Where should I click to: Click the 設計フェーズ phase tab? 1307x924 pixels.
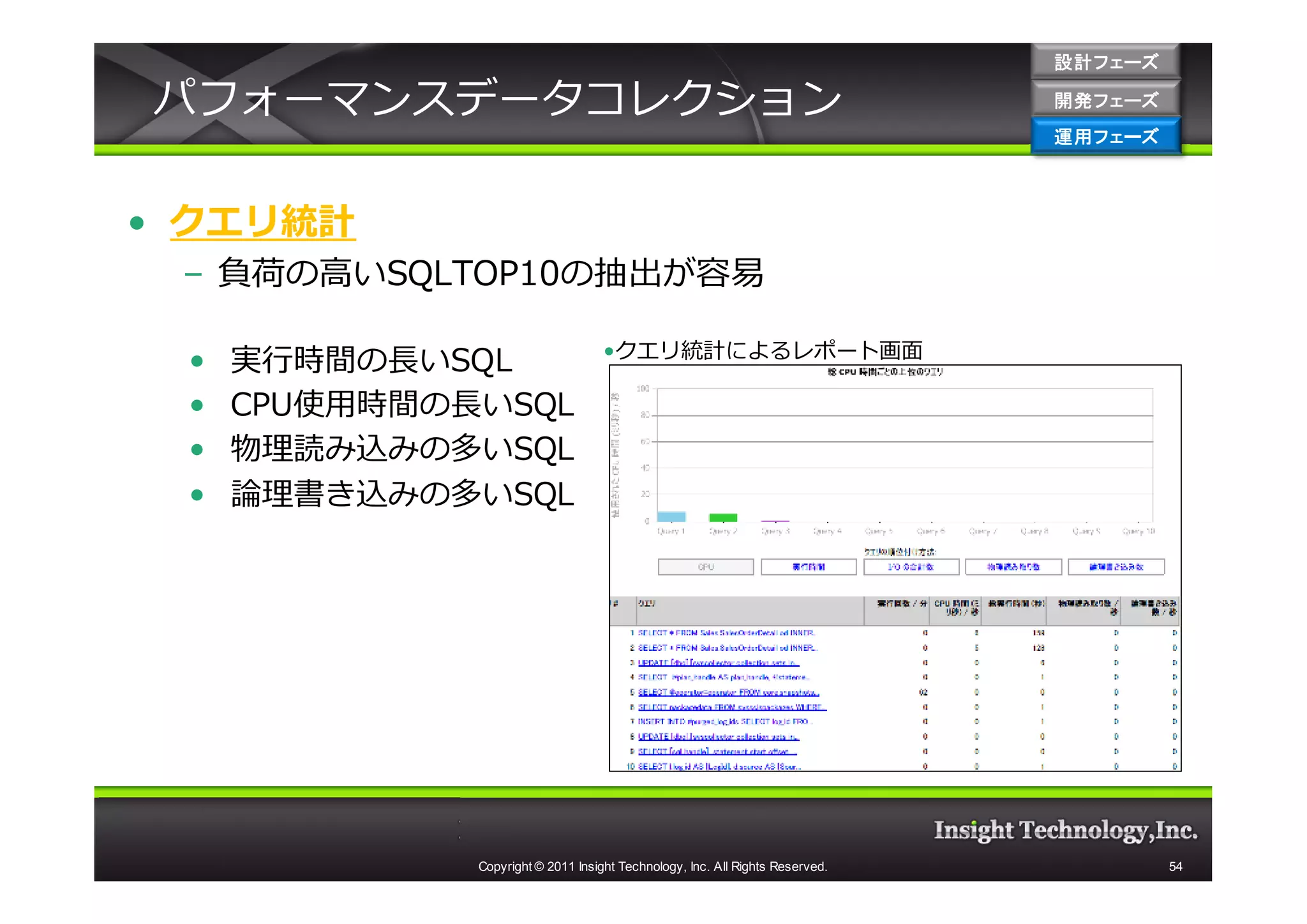click(x=1105, y=62)
